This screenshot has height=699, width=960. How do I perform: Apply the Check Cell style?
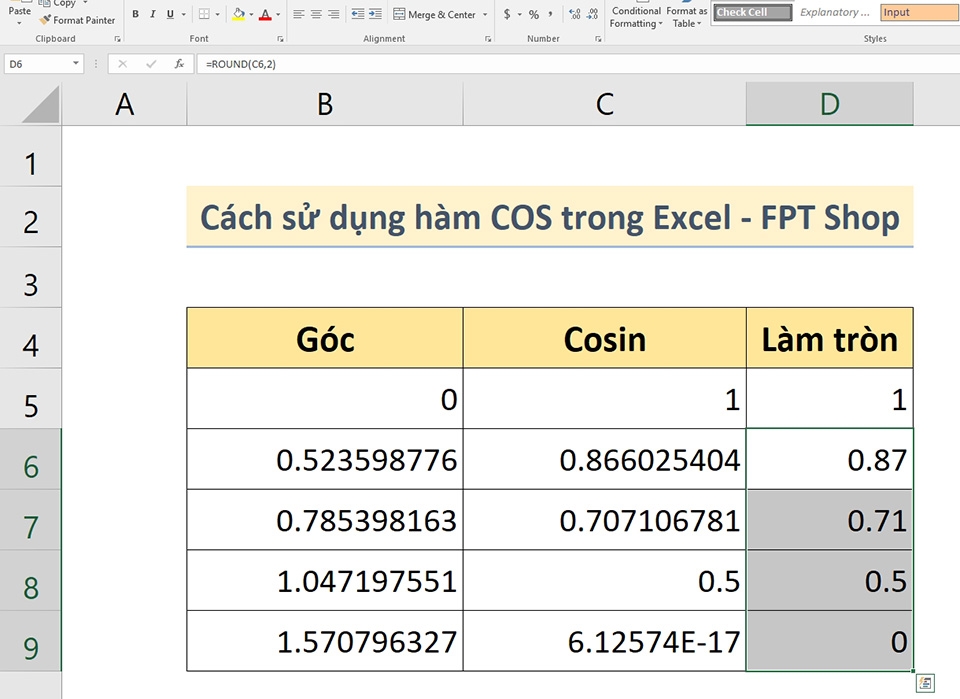[x=751, y=12]
